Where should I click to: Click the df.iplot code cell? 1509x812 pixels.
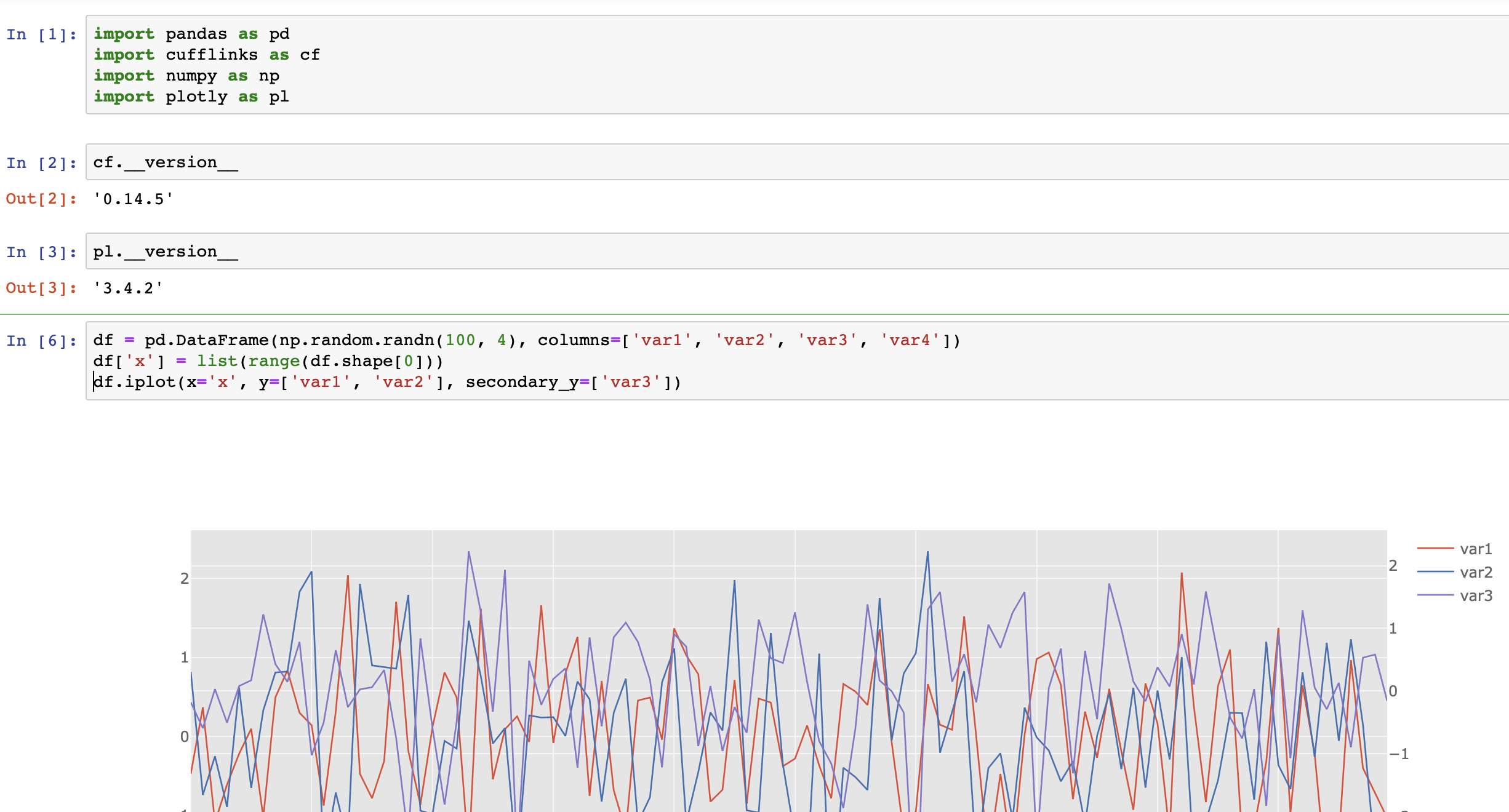coord(797,361)
